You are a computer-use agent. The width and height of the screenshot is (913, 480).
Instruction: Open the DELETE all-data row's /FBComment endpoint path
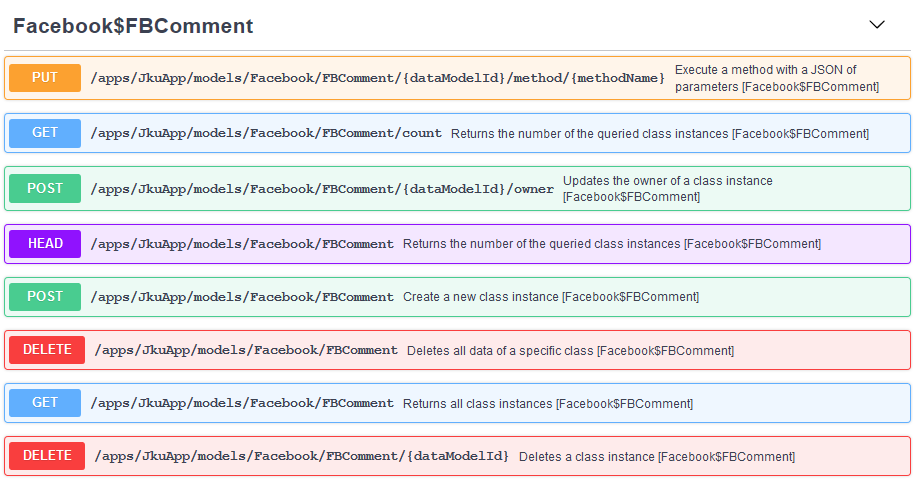pyautogui.click(x=246, y=350)
